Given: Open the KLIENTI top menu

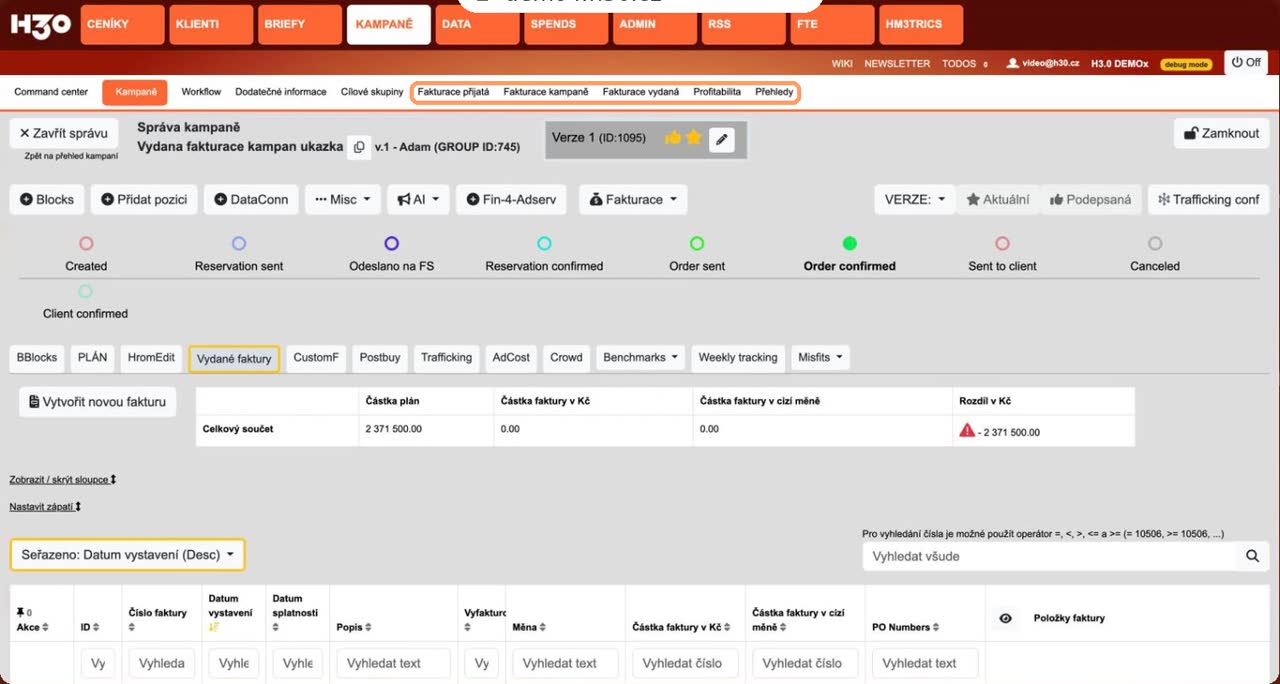Looking at the screenshot, I should click(x=210, y=25).
